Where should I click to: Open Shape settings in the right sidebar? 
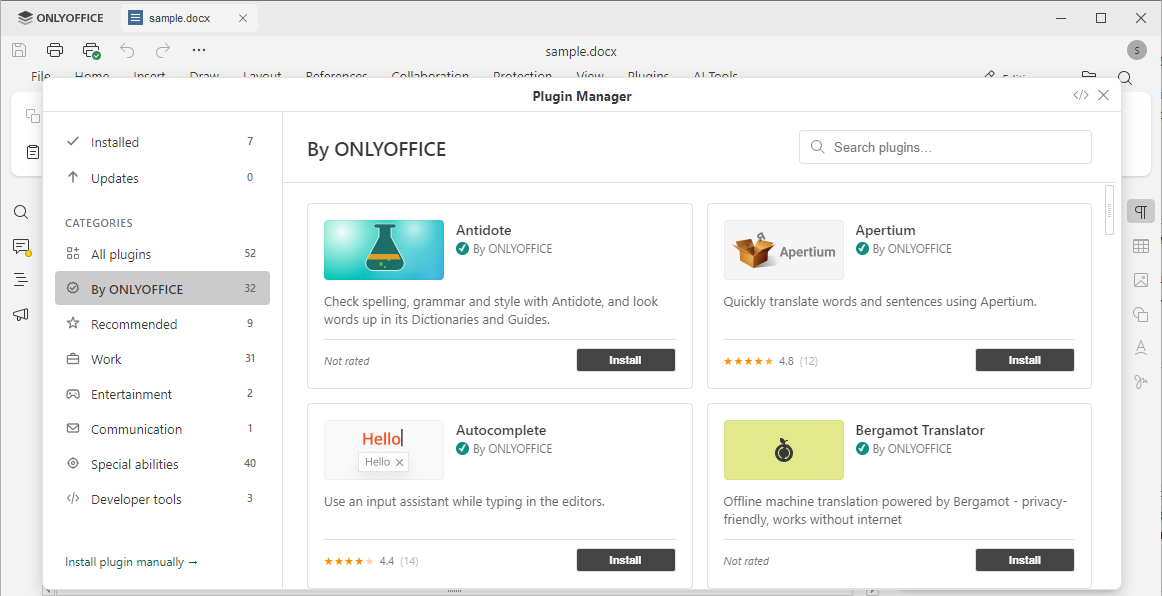coord(1141,314)
